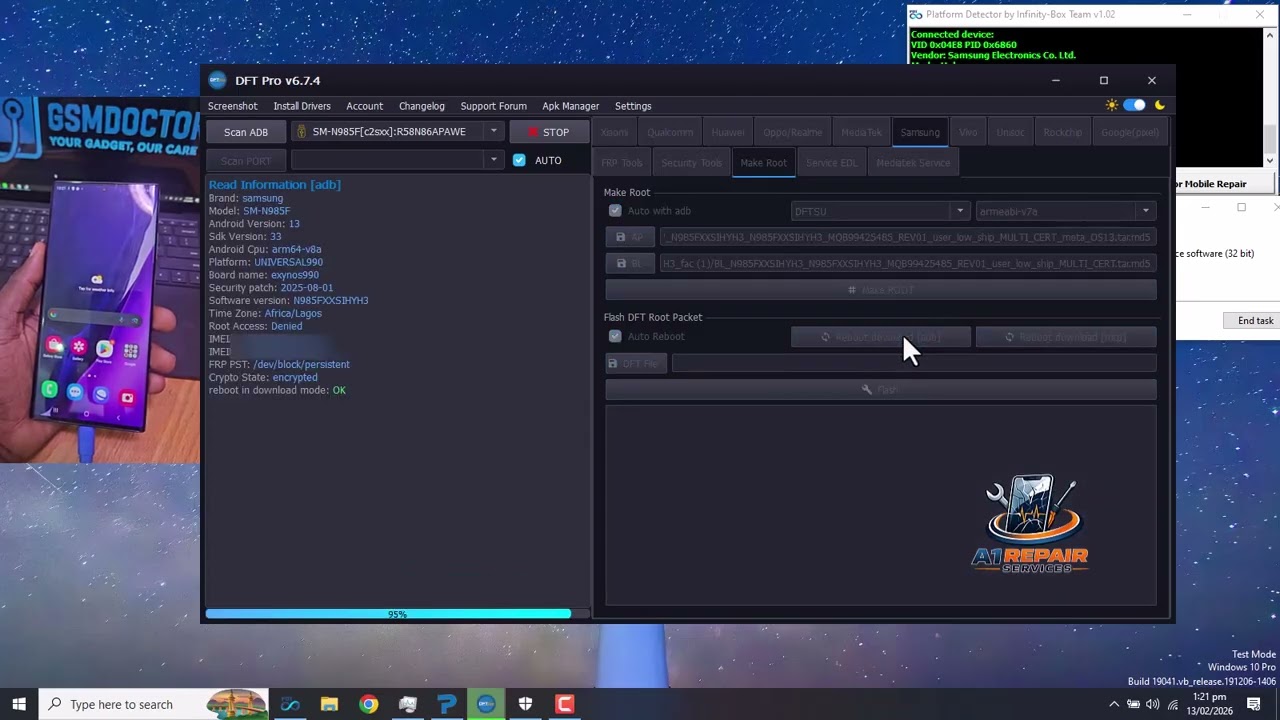The height and width of the screenshot is (720, 1280).
Task: Toggle the Auto Reboot checkbox
Action: click(x=615, y=337)
